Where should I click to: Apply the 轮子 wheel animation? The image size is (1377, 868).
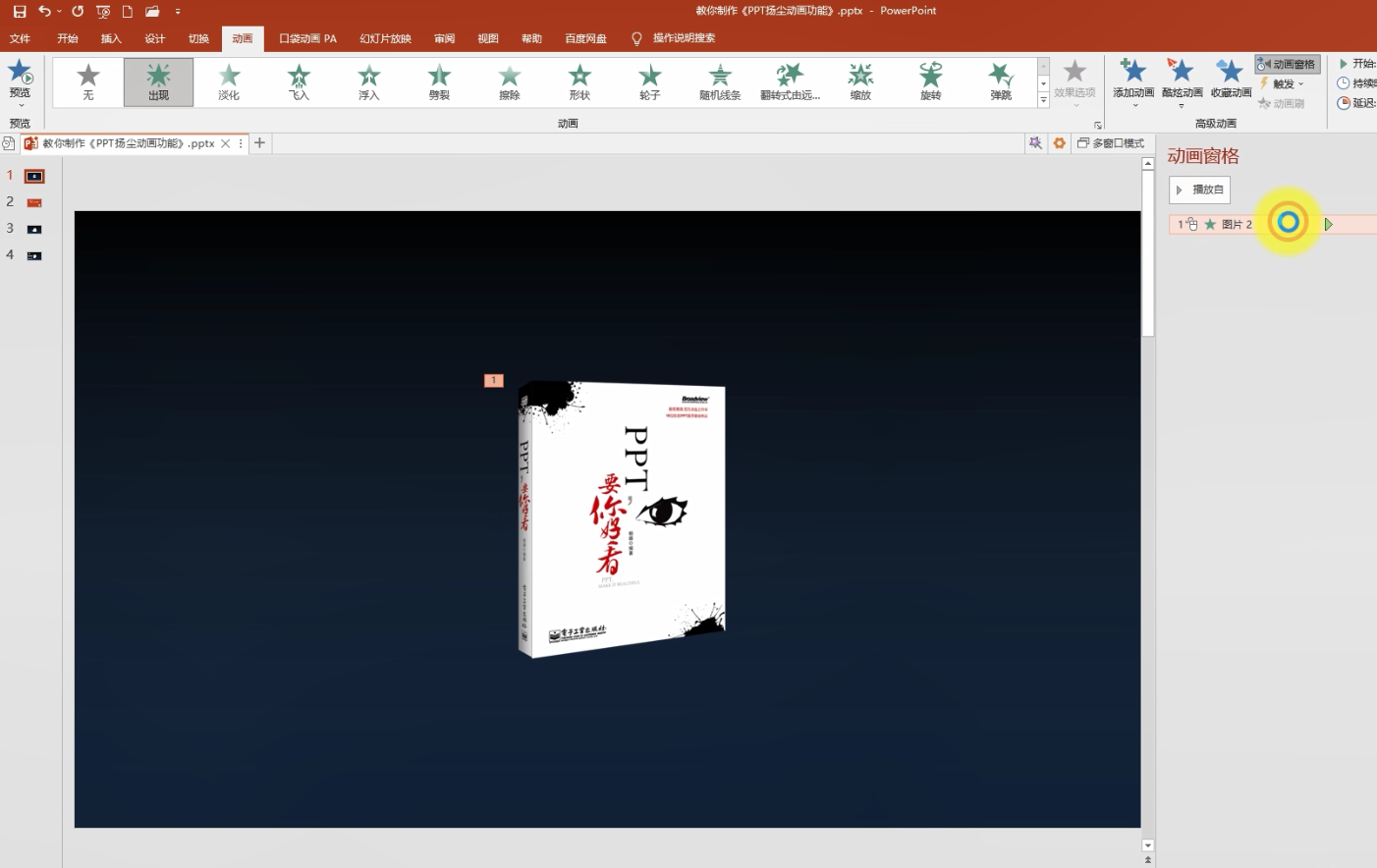coord(650,82)
